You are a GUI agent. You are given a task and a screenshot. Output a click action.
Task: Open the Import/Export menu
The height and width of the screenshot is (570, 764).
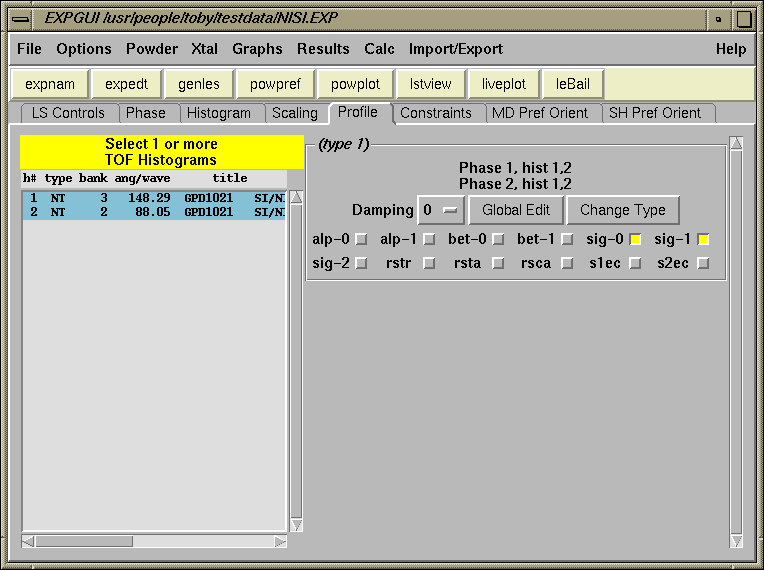pyautogui.click(x=456, y=49)
